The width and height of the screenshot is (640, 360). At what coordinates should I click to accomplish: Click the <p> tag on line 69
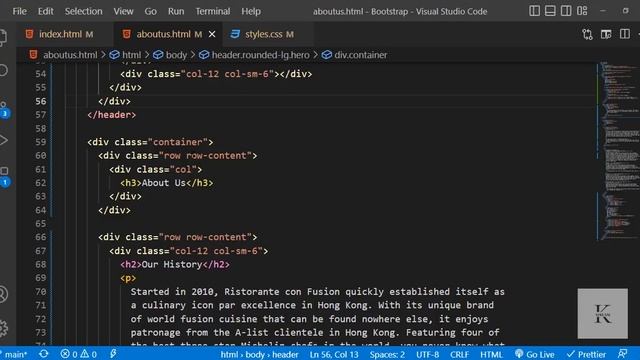128,278
